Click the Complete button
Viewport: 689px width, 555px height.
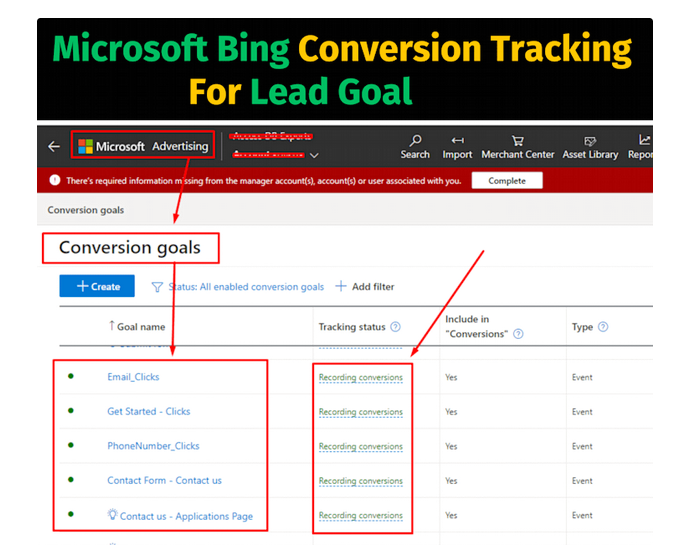tap(507, 181)
